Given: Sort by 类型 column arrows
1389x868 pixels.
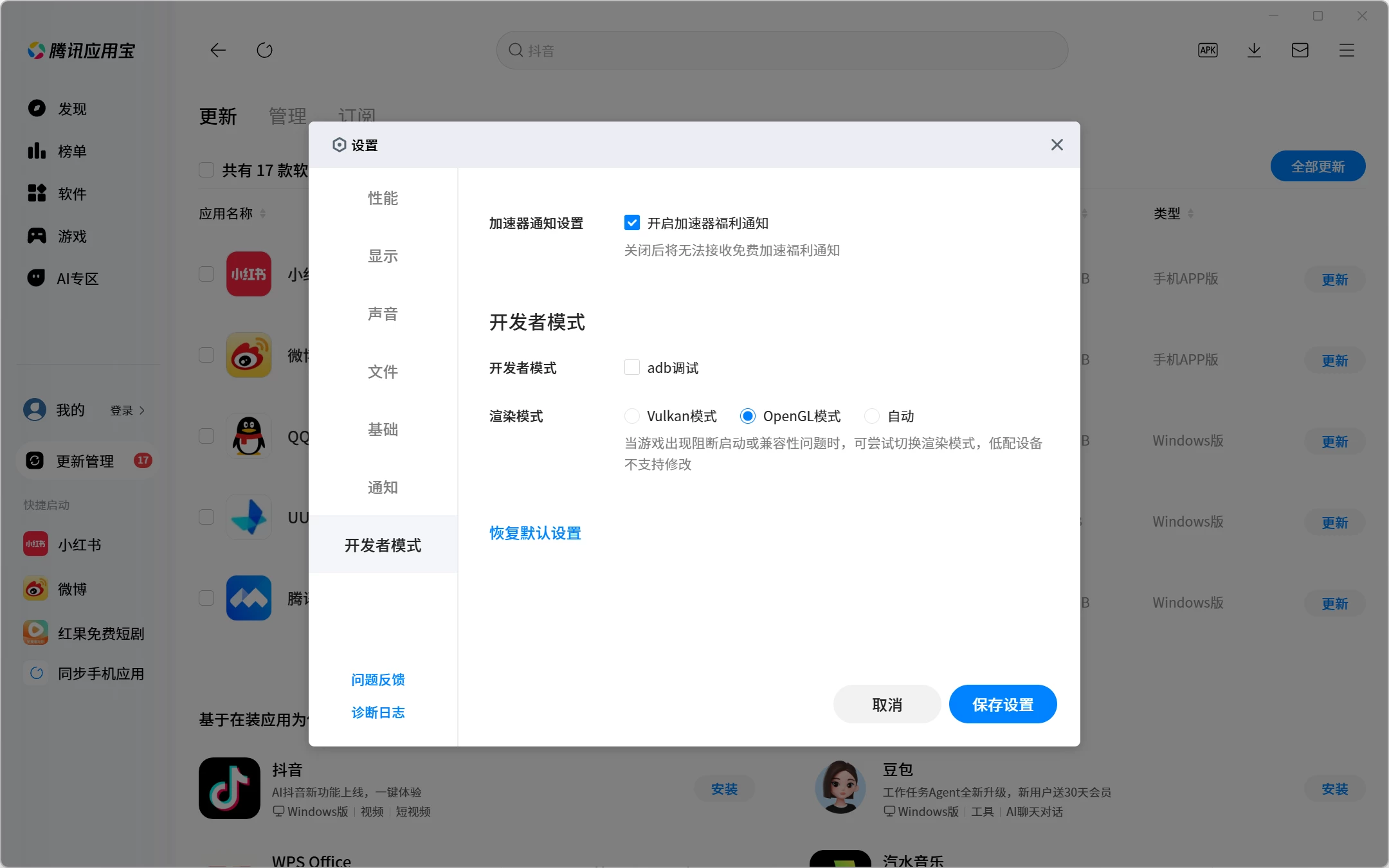Looking at the screenshot, I should [x=1190, y=213].
